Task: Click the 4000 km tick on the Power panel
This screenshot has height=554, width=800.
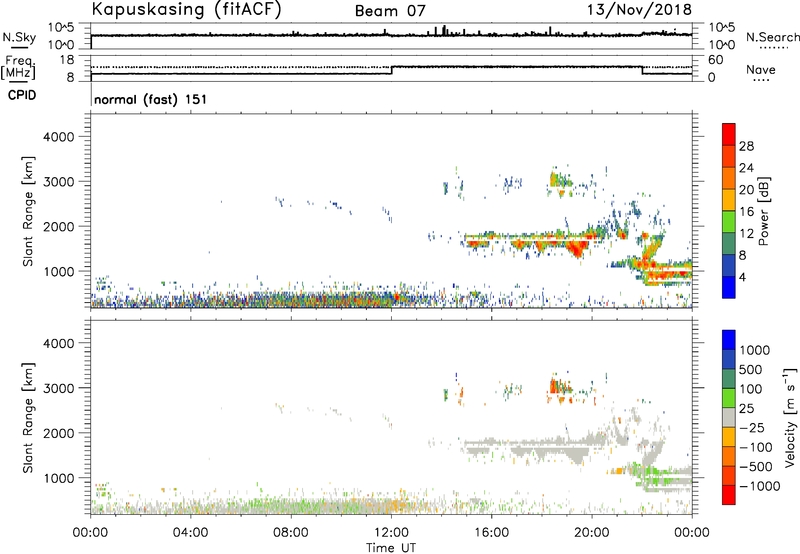Action: point(59,137)
